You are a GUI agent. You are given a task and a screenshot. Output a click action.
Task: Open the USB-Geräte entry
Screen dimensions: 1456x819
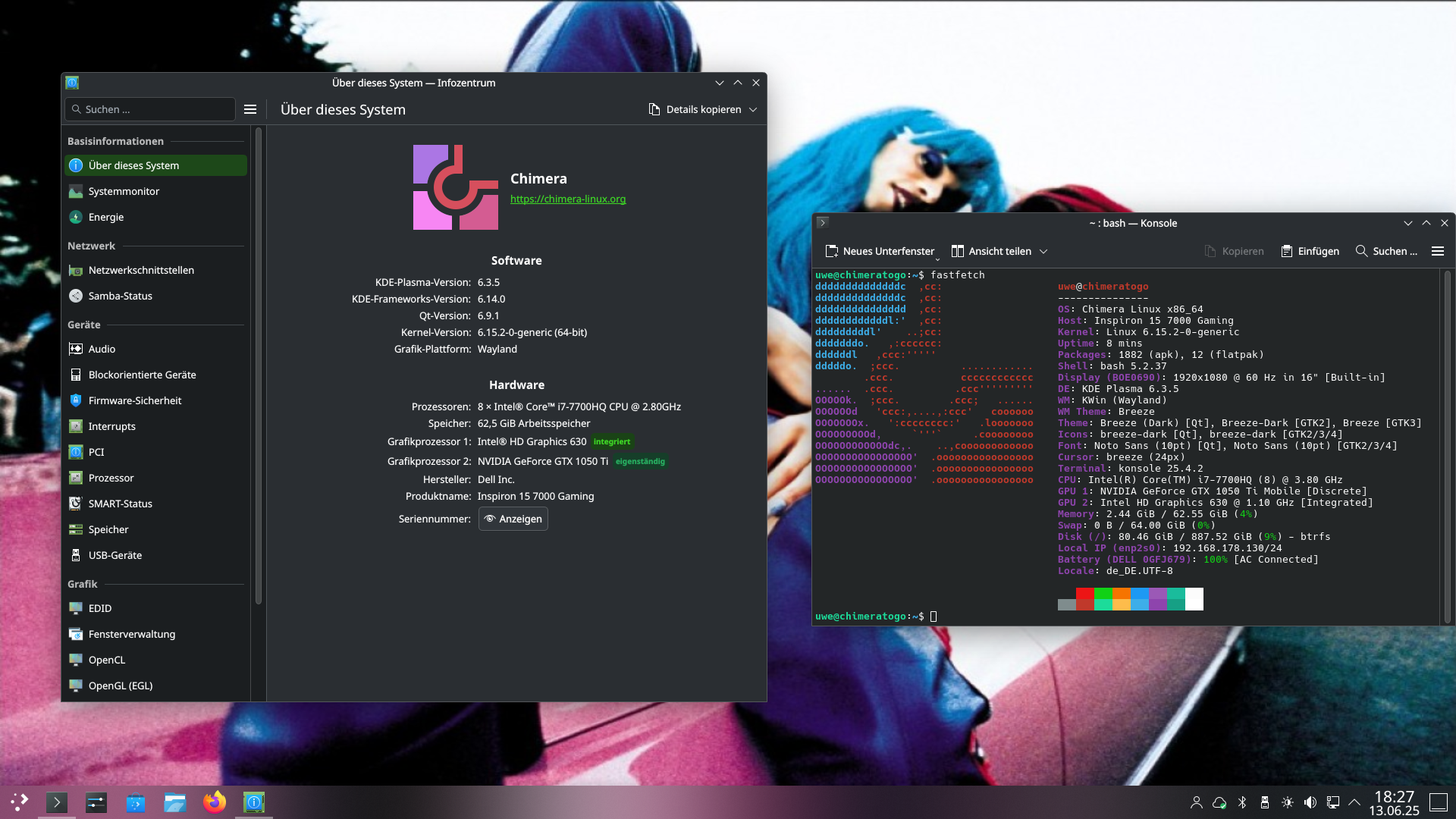click(155, 555)
